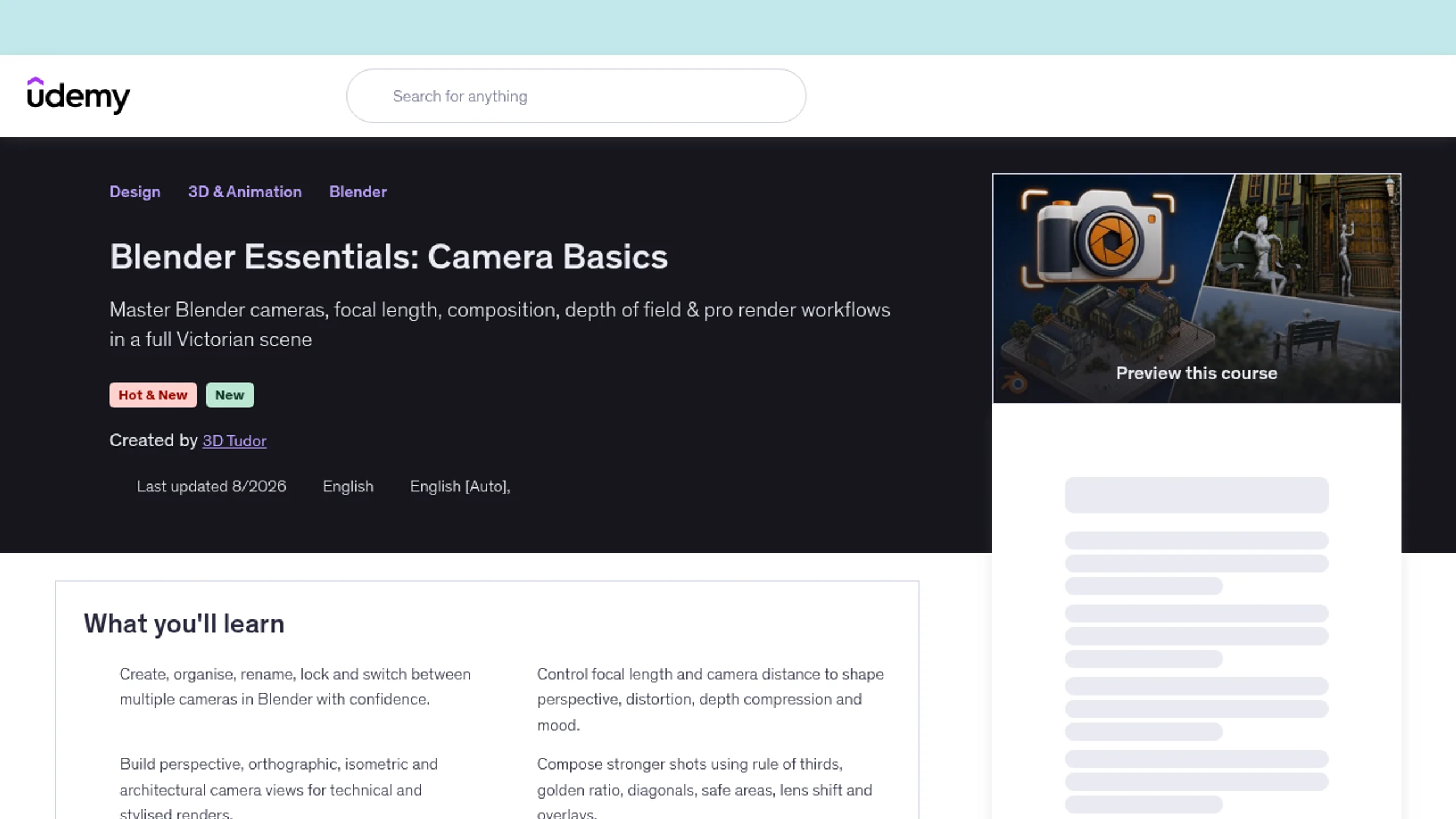
Task: Click the Udemy logo
Action: pos(78,96)
